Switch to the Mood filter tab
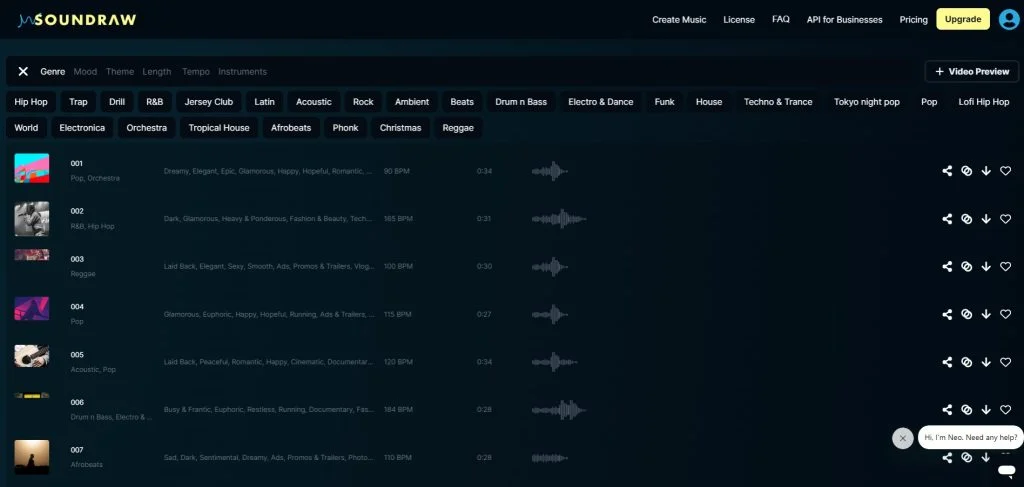 (x=85, y=71)
